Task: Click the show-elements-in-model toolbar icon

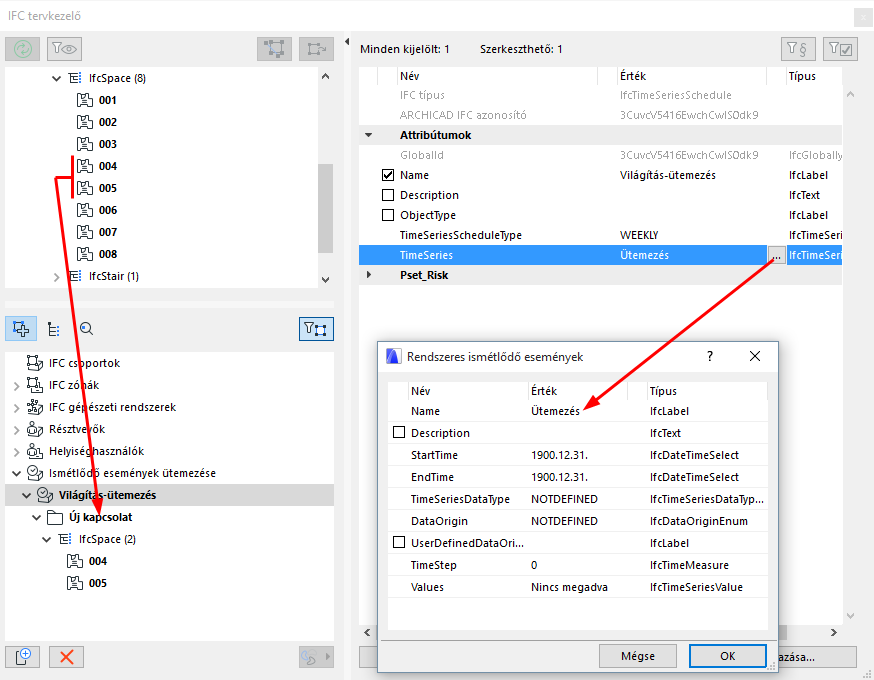Action: point(316,49)
